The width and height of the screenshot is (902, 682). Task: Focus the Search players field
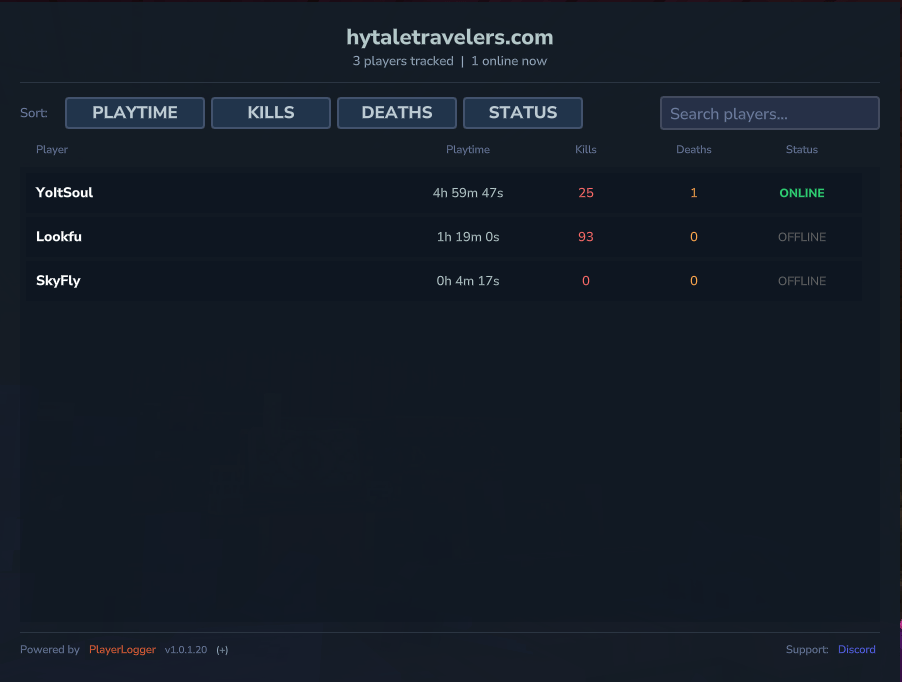(x=770, y=113)
